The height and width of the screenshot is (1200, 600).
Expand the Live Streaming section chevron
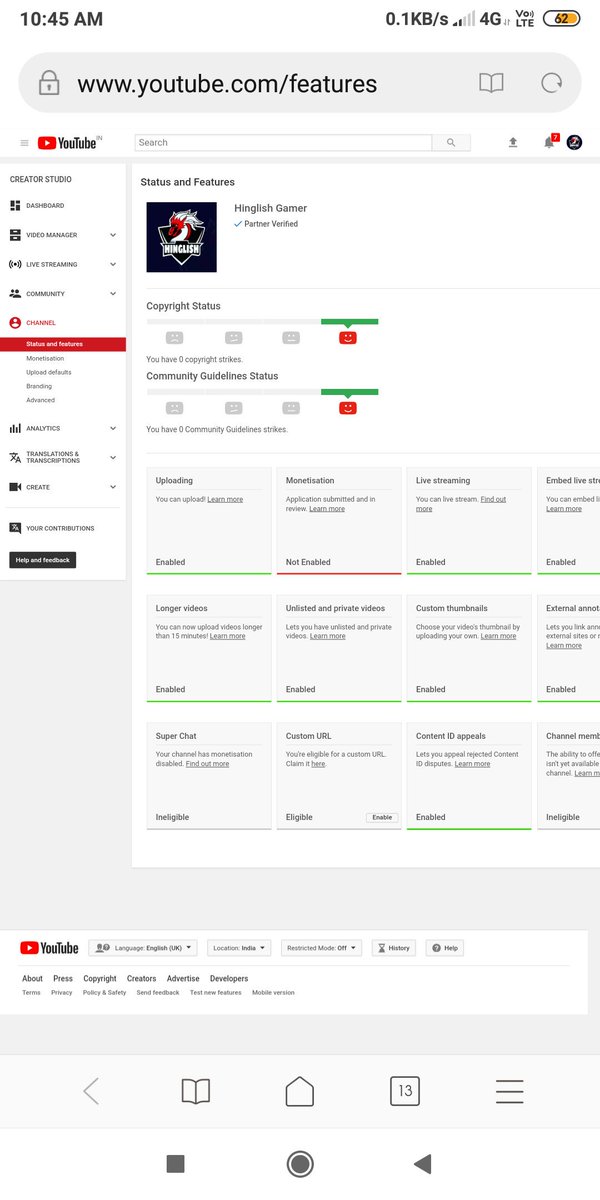[113, 264]
